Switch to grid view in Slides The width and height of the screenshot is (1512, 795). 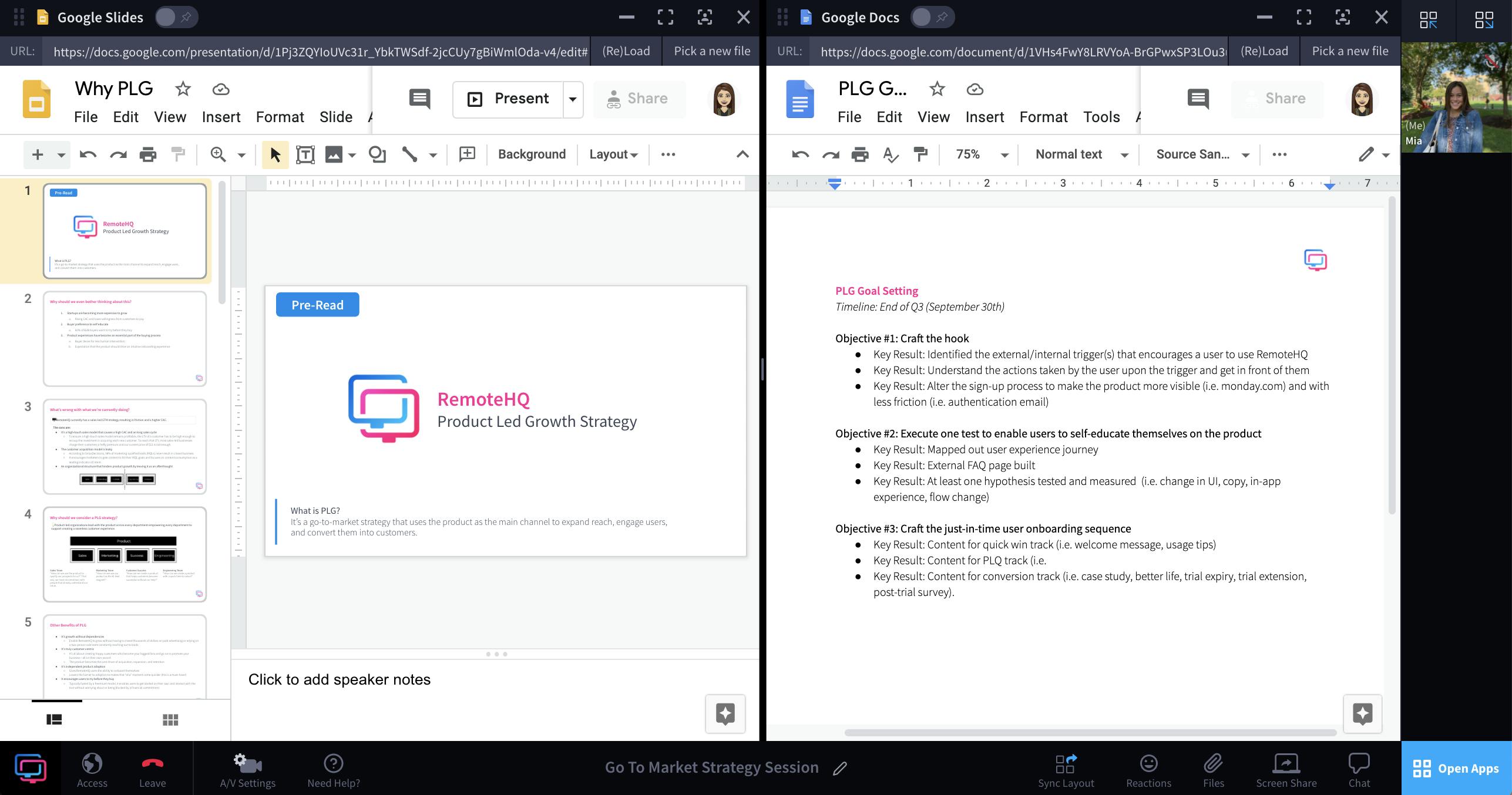tap(170, 719)
